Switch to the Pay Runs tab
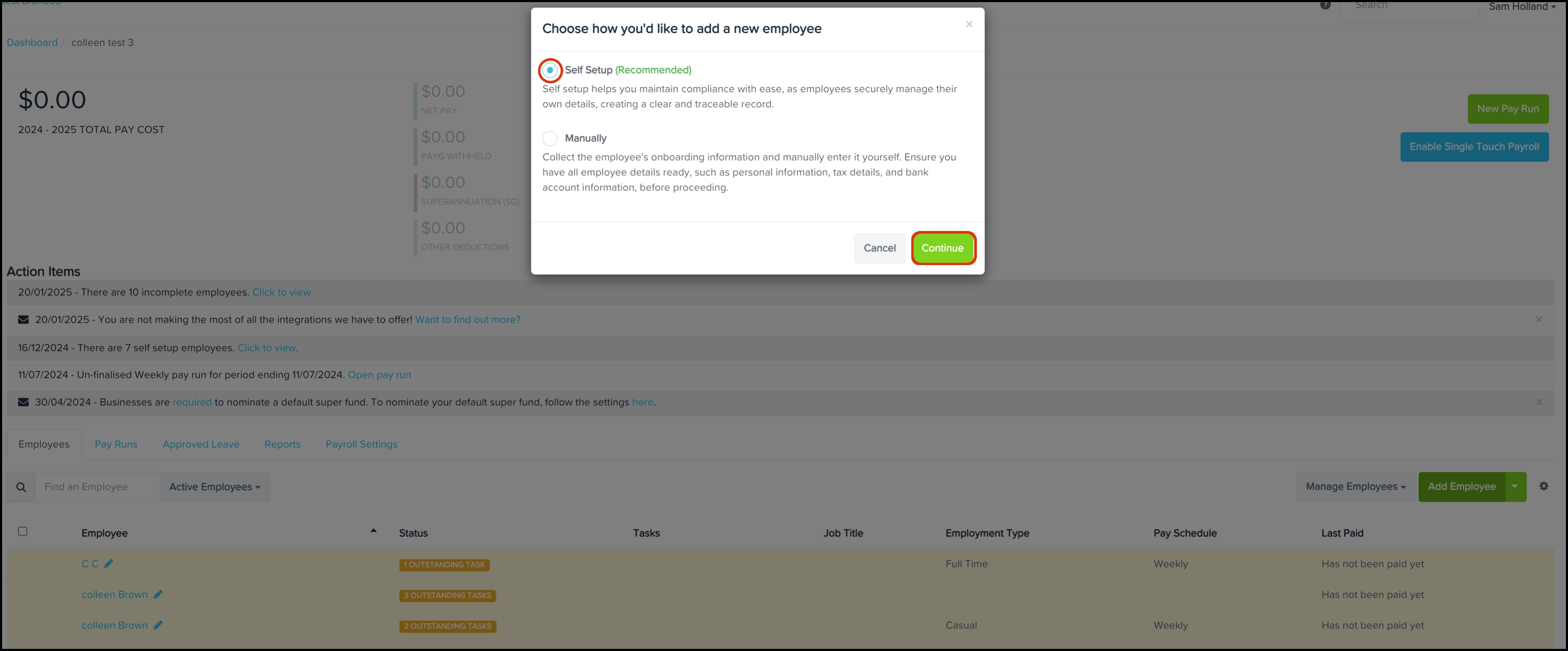The image size is (1568, 651). point(116,444)
